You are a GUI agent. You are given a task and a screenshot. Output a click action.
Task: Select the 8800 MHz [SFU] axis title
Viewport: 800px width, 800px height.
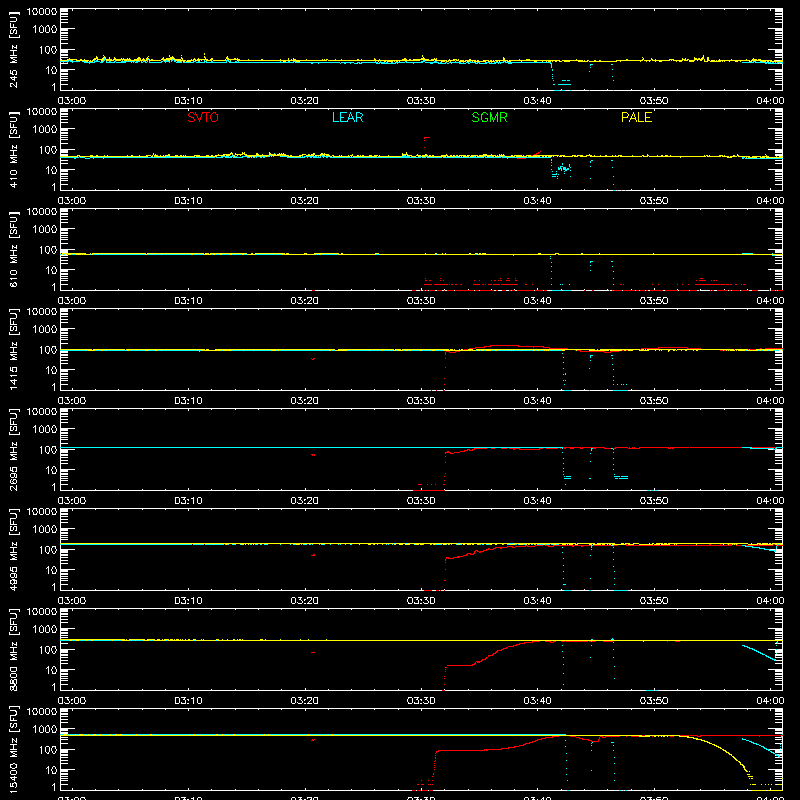[14, 649]
